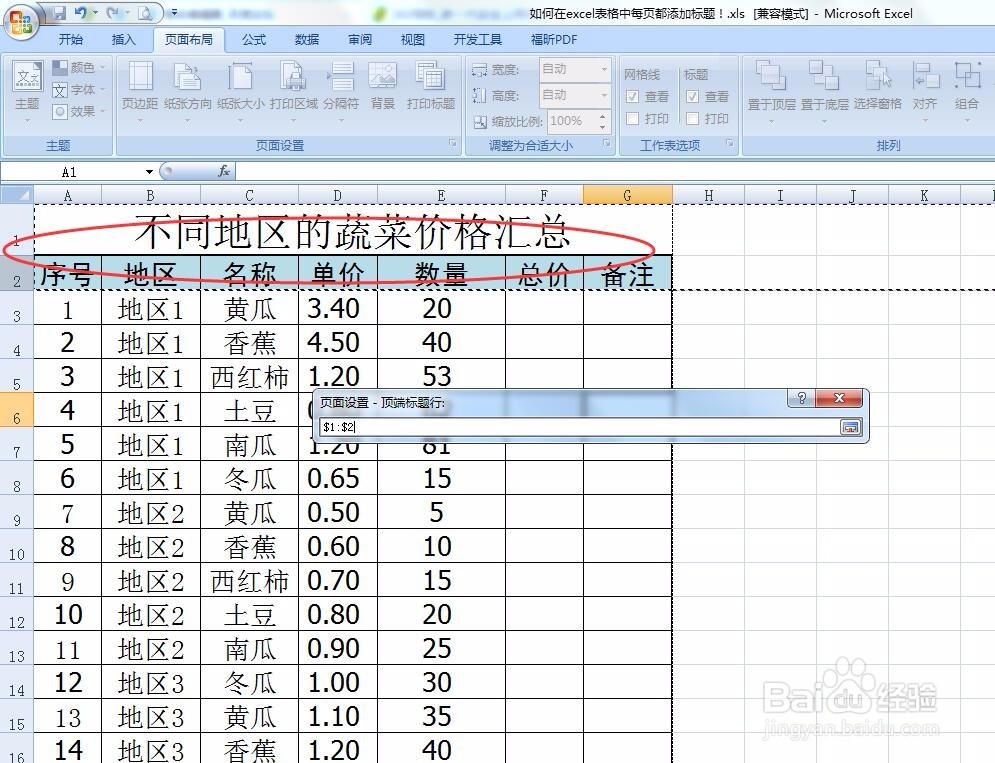Open the Sheet Options (工作表选项) dialog launcher
Image resolution: width=995 pixels, height=763 pixels.
click(730, 143)
